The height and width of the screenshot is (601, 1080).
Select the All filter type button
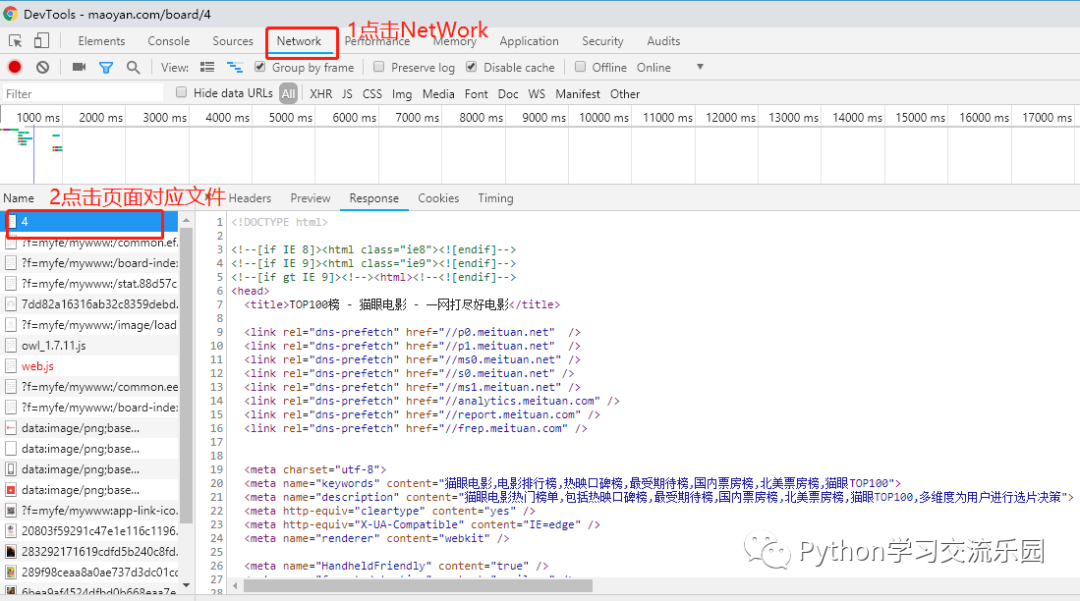pos(289,94)
